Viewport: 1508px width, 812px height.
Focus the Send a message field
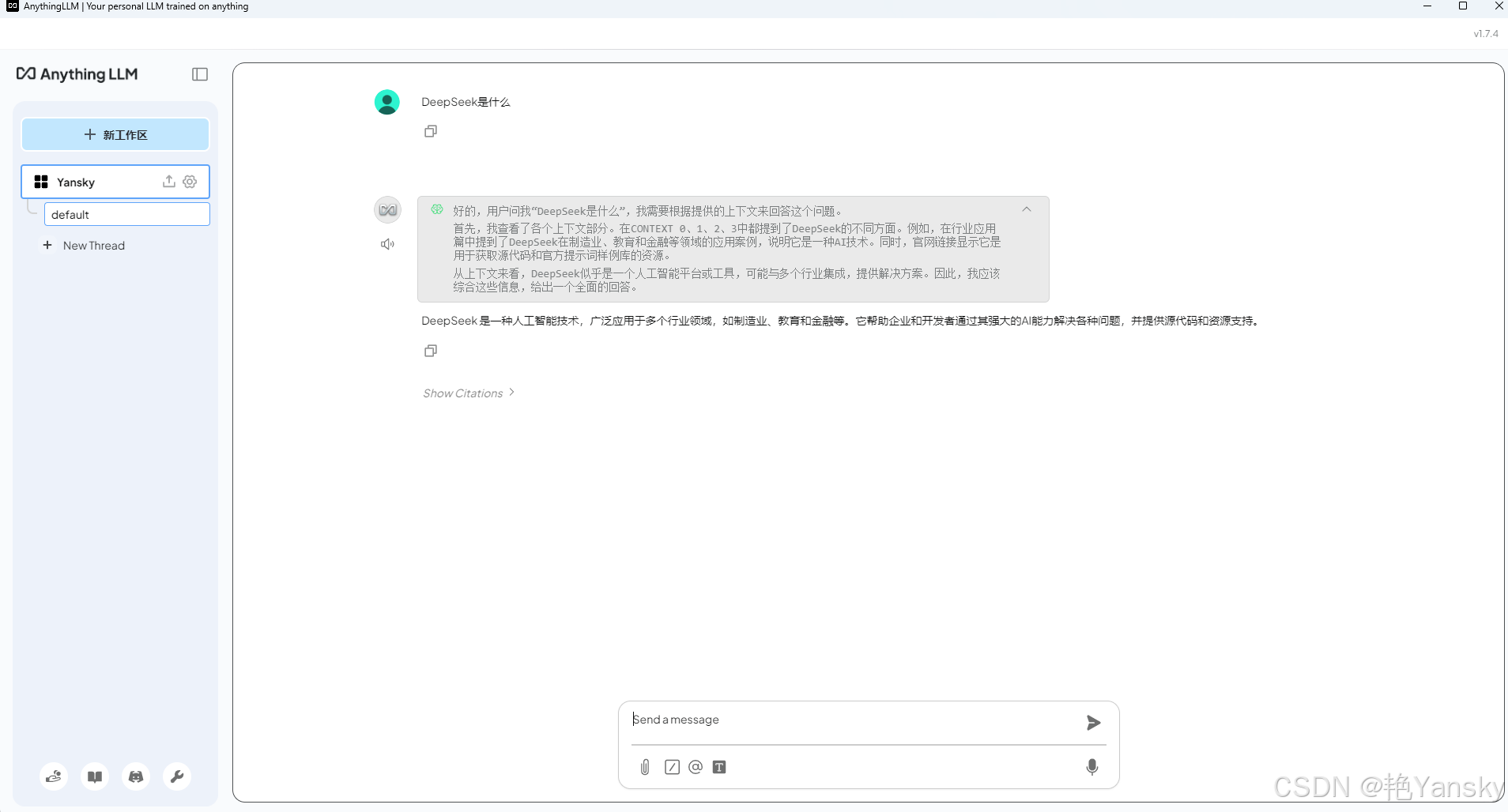[854, 720]
